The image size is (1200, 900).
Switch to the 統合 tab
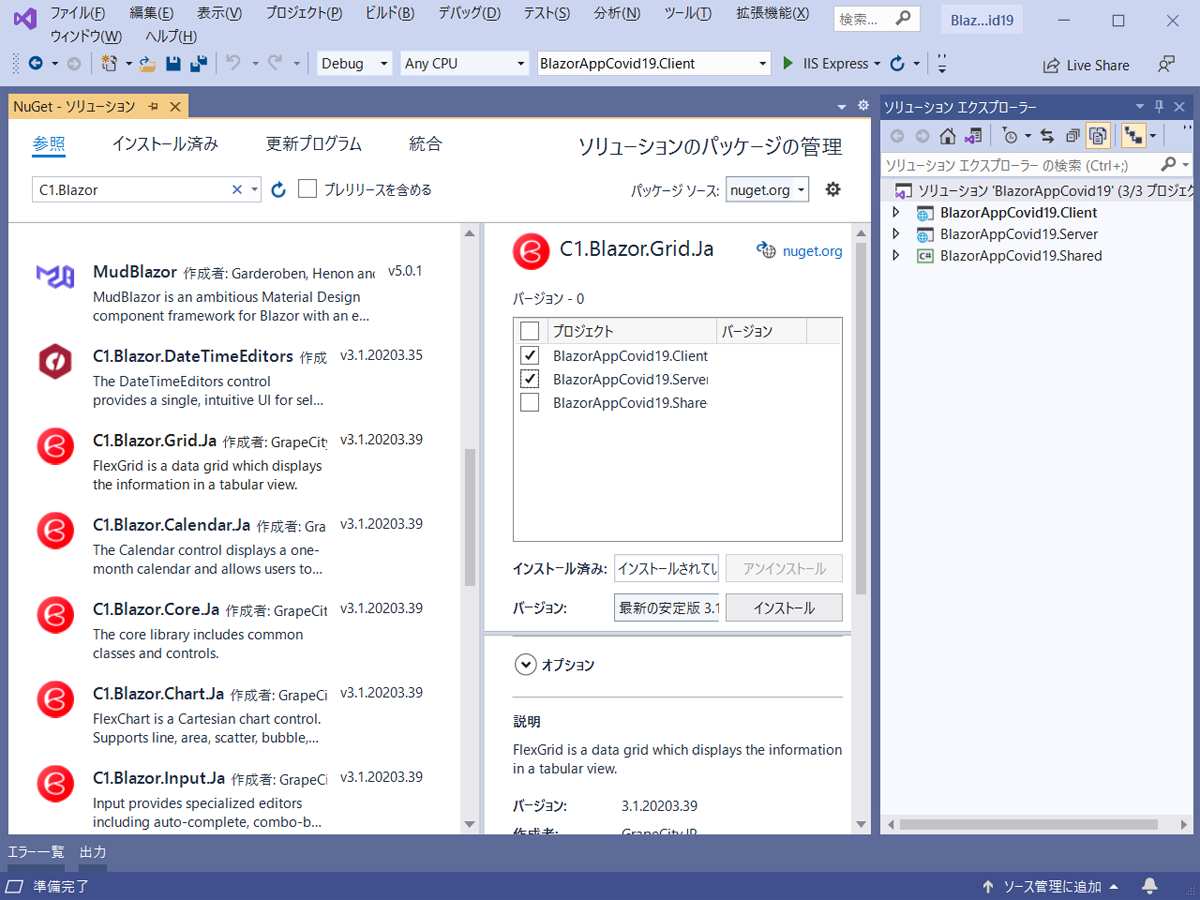(x=425, y=144)
